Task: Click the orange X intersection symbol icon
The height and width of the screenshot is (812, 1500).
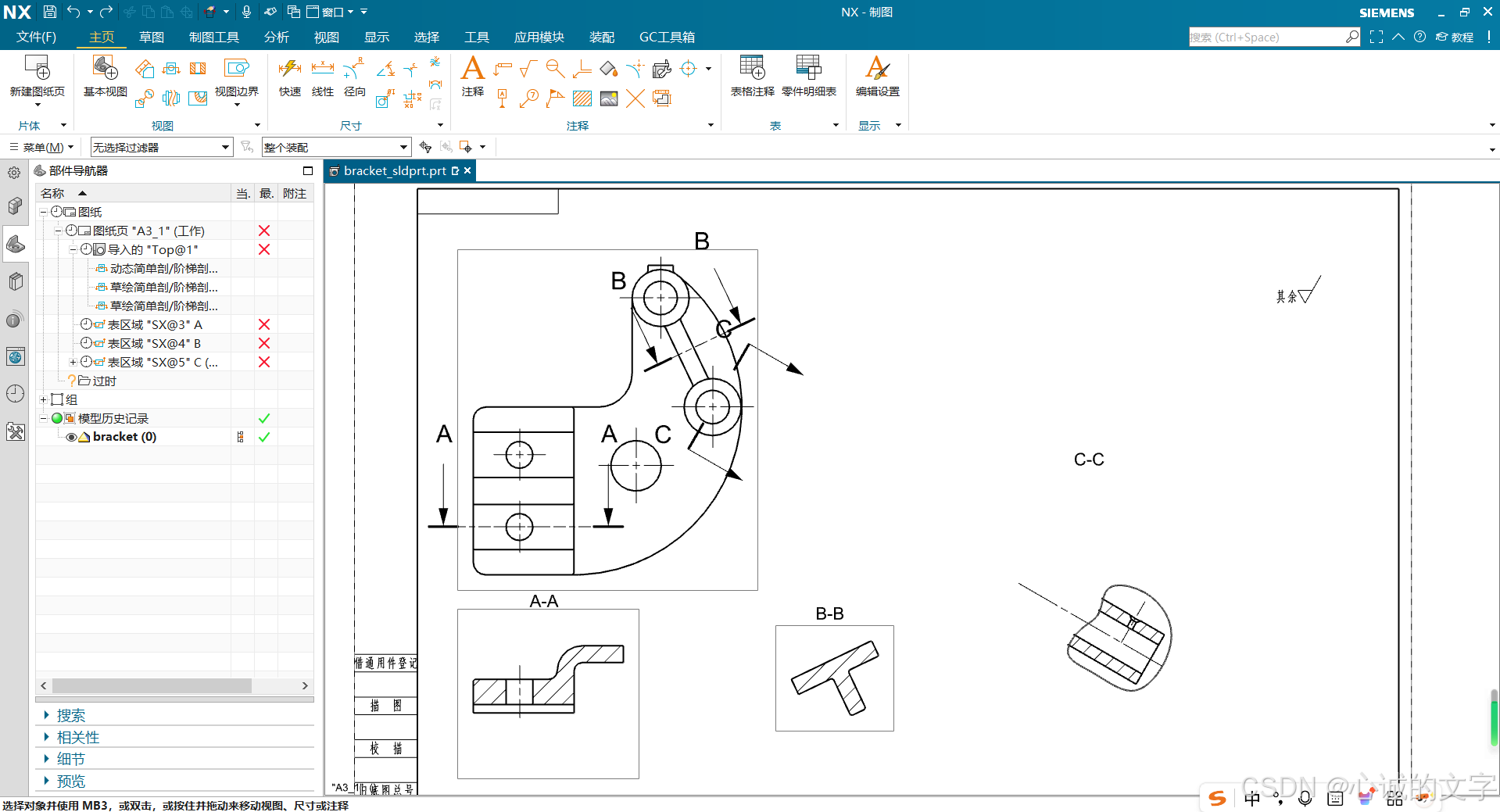Action: pyautogui.click(x=635, y=98)
